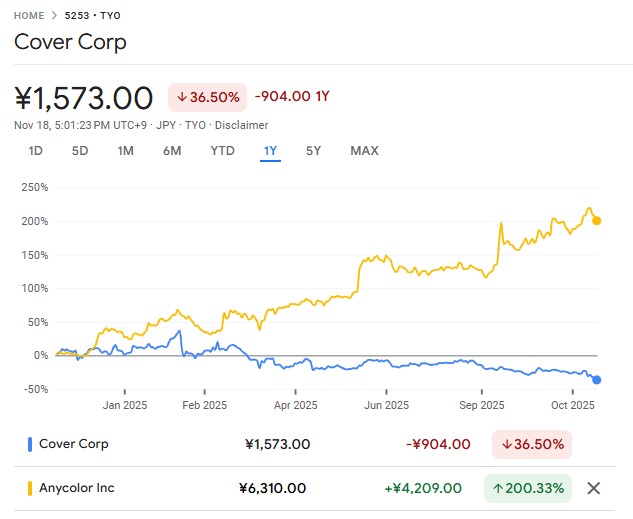The image size is (633, 519).
Task: Click Cover Corp blue color marker in legend
Action: click(30, 444)
